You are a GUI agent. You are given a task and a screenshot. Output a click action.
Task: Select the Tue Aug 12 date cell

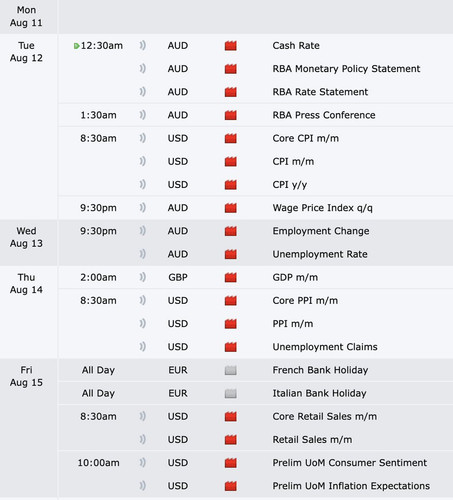pyautogui.click(x=26, y=52)
